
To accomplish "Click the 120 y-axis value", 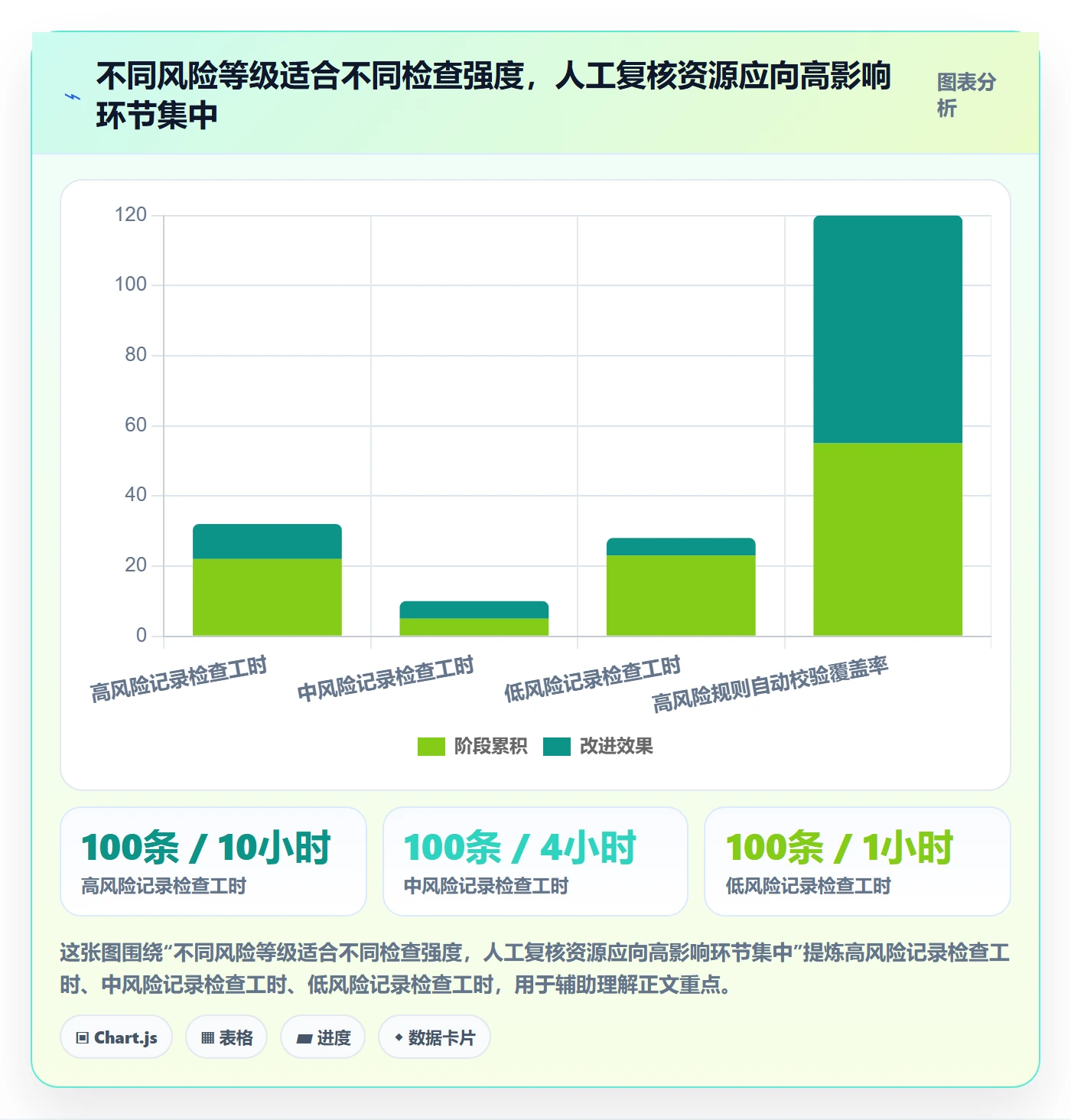I will point(131,215).
